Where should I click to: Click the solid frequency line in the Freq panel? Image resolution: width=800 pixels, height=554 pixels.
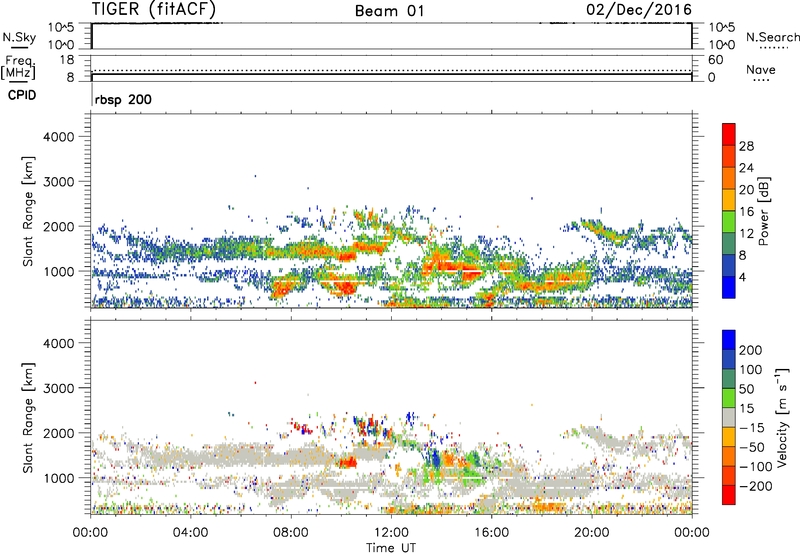coord(391,74)
